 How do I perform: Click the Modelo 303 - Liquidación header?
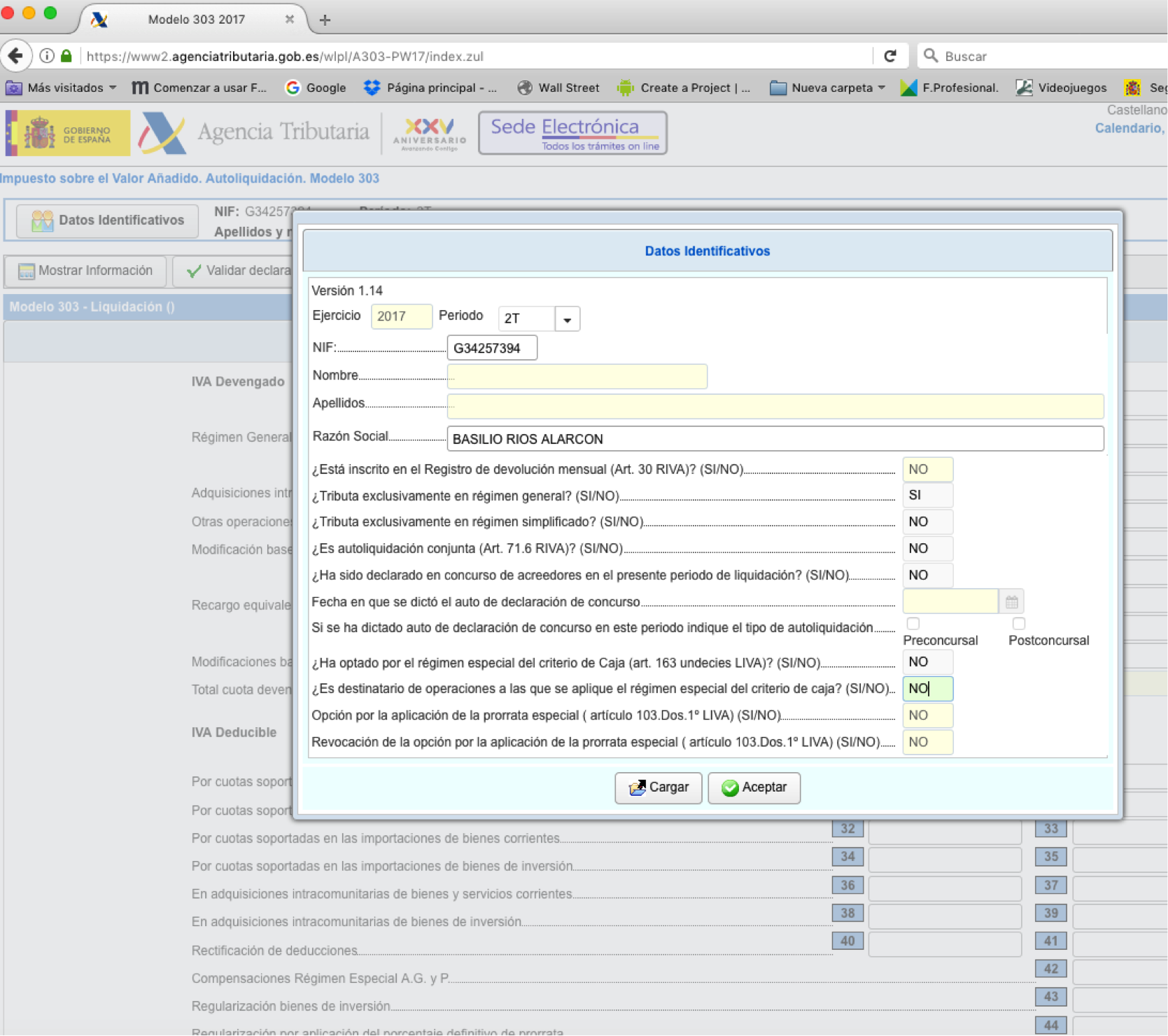pos(92,307)
